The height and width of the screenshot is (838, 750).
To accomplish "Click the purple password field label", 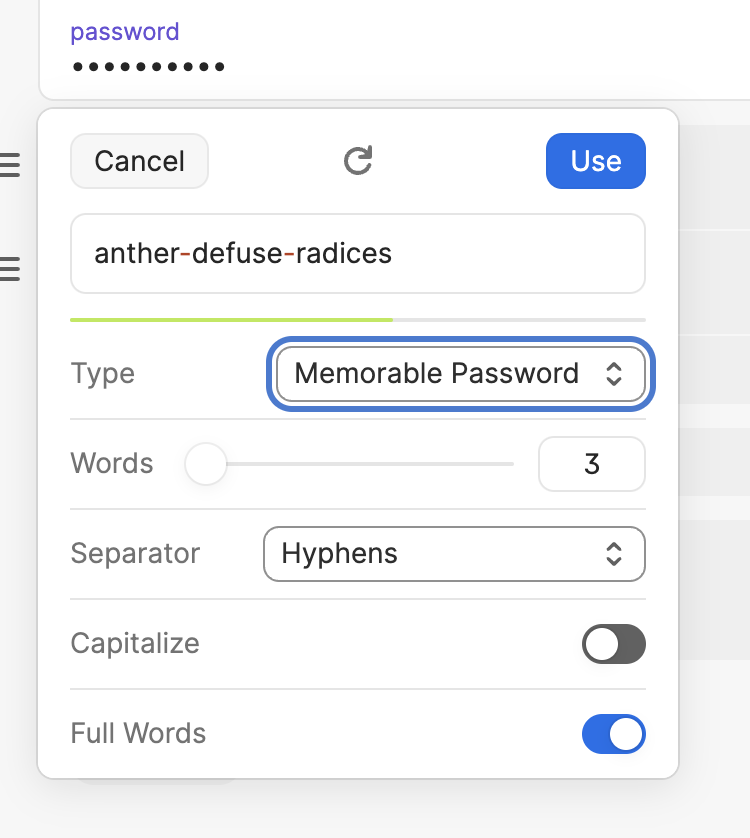I will click(125, 31).
